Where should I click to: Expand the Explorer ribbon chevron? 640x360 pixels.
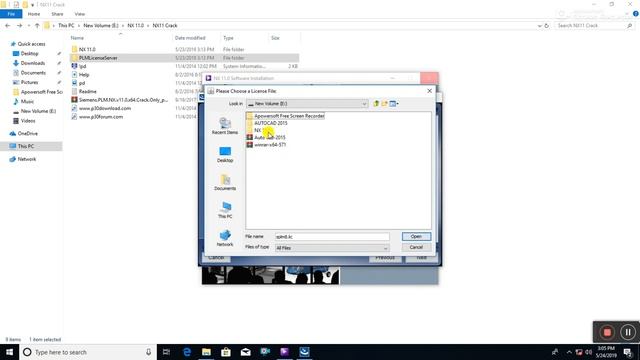click(627, 14)
